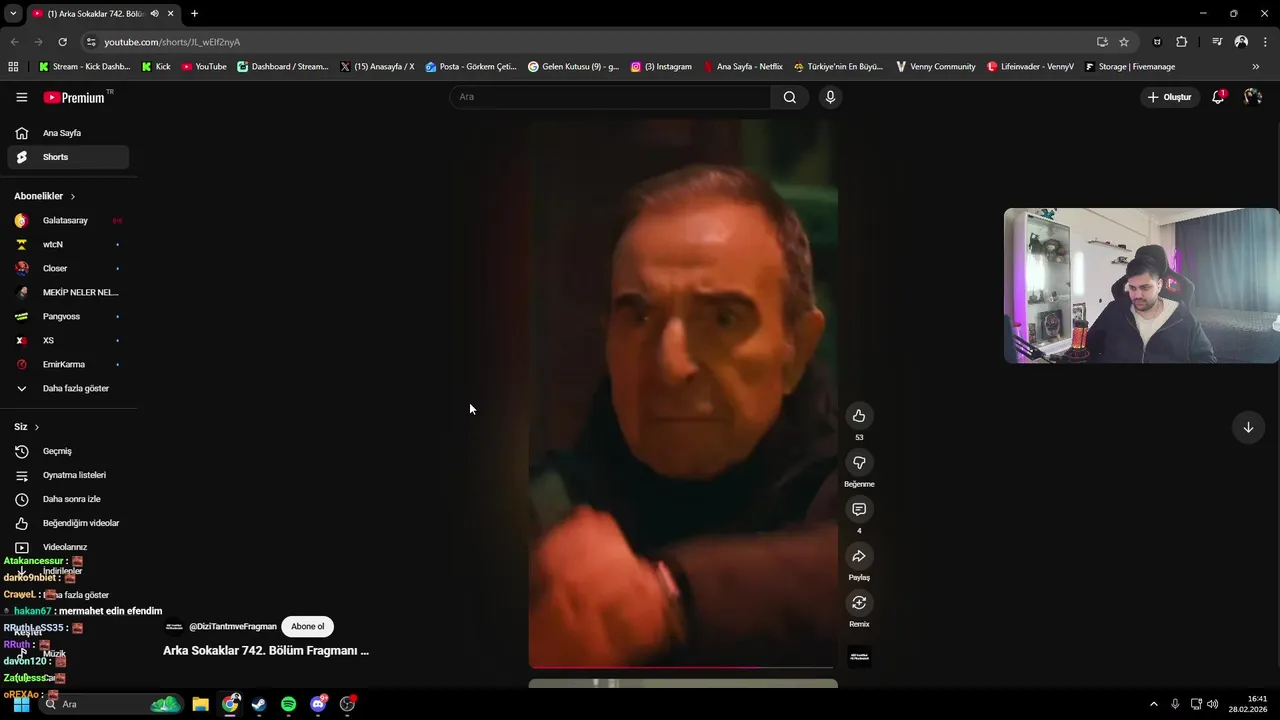Open Pangvoss channel subscription

(68, 316)
